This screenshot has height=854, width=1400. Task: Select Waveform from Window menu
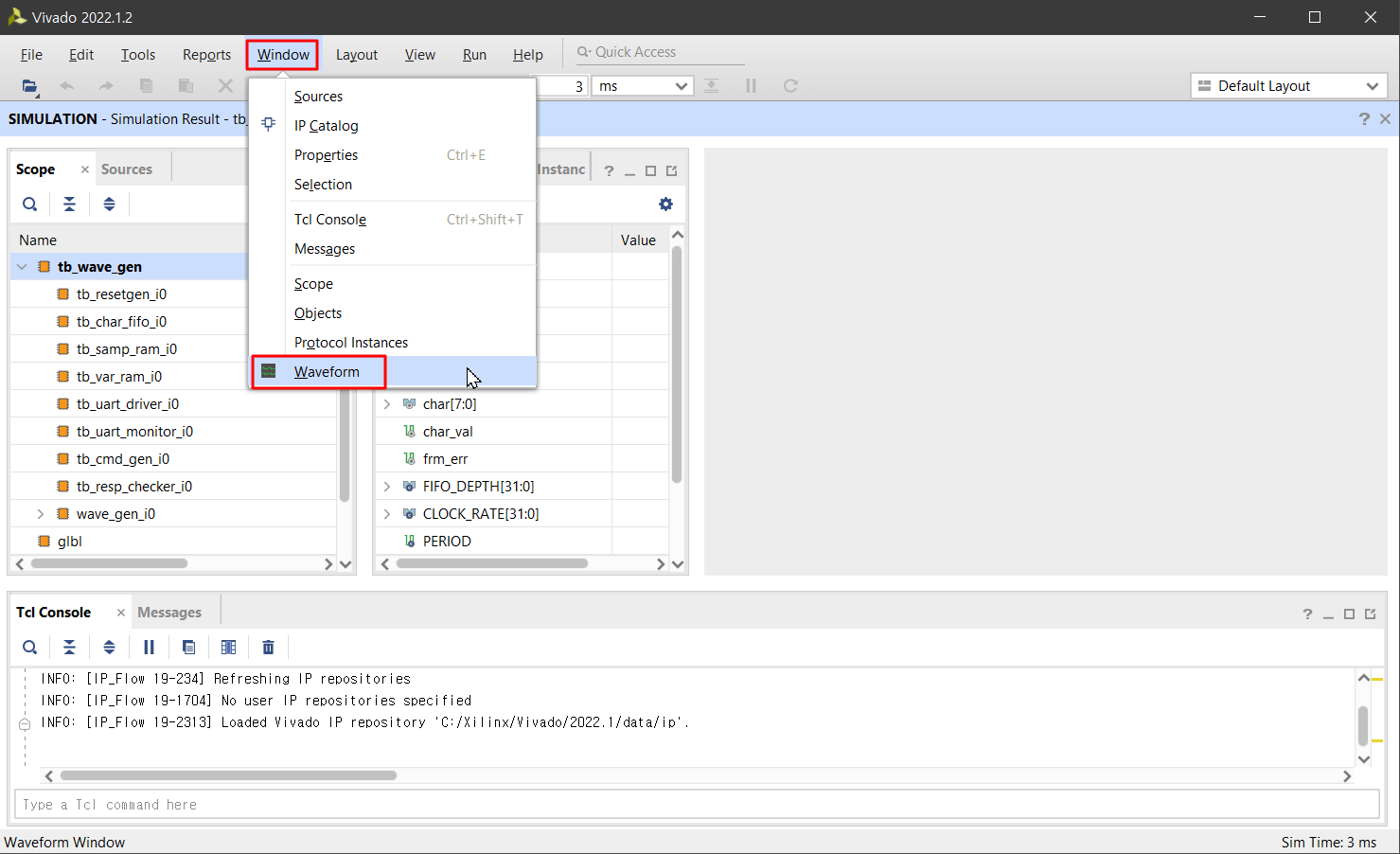click(394, 372)
